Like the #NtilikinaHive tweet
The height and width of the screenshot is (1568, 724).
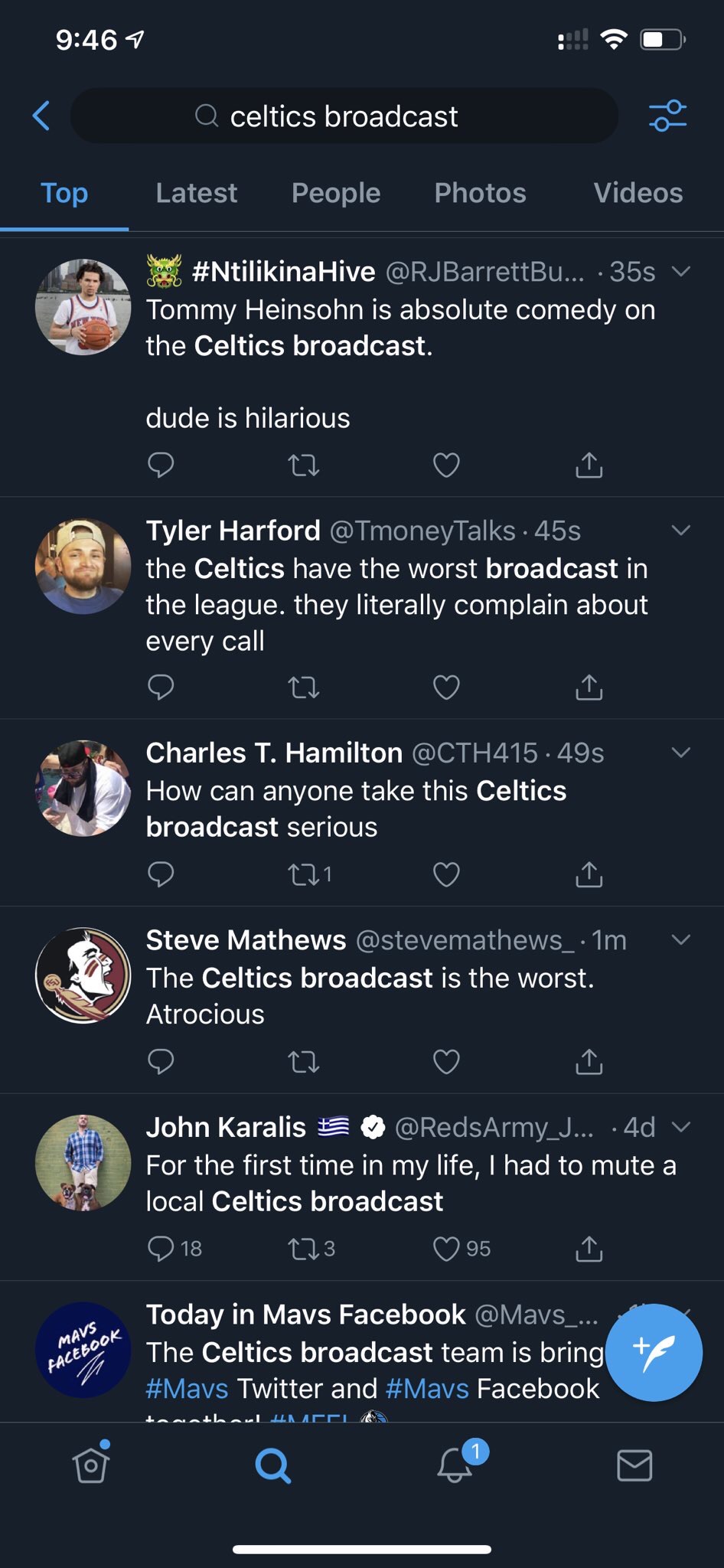(446, 465)
